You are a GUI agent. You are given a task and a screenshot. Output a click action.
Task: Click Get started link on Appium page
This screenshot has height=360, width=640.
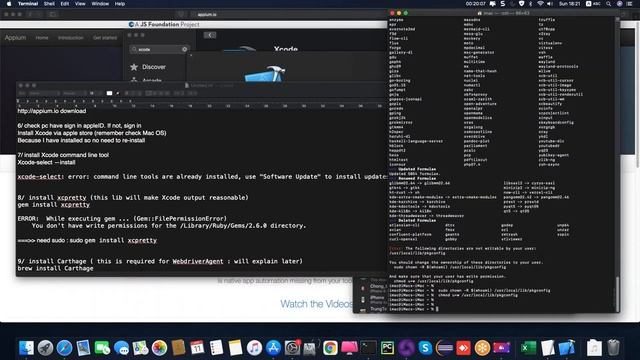point(105,38)
